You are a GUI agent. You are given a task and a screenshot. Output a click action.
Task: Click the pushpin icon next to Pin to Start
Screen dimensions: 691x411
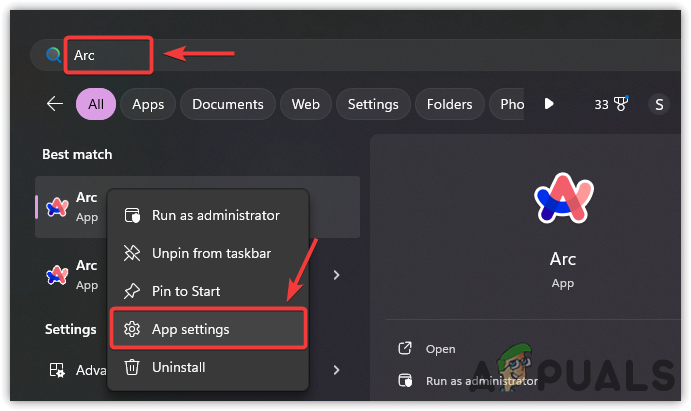[x=132, y=291]
